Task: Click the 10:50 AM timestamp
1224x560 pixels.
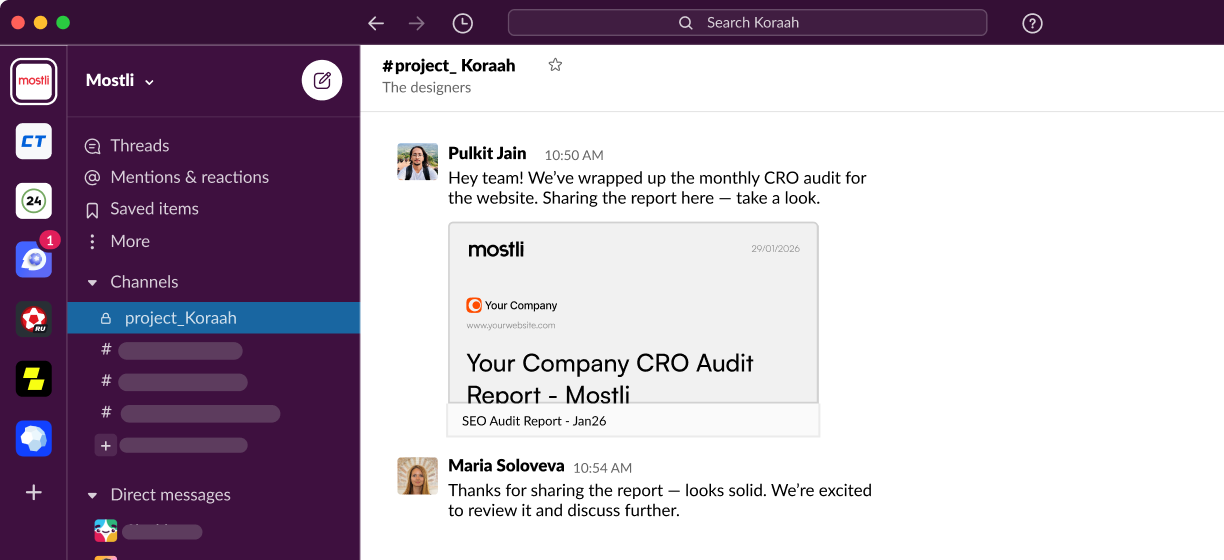Action: 574,155
